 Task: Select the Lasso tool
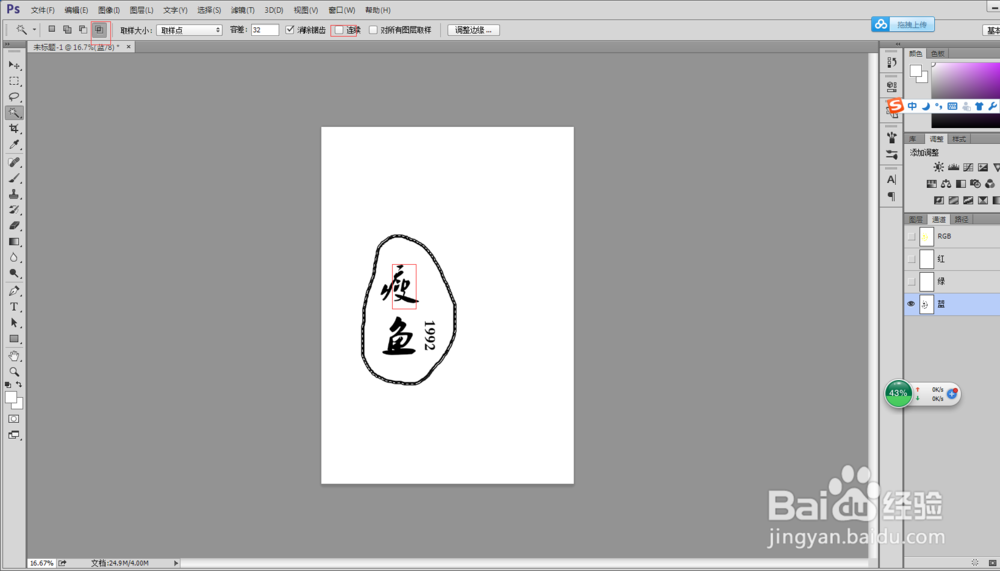(x=14, y=97)
